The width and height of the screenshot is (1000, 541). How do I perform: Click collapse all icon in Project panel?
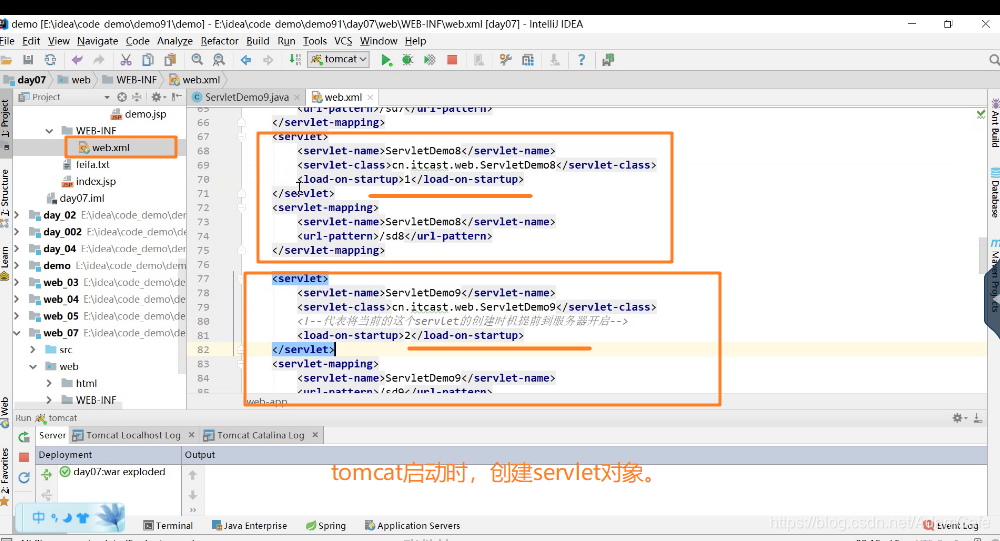(136, 97)
